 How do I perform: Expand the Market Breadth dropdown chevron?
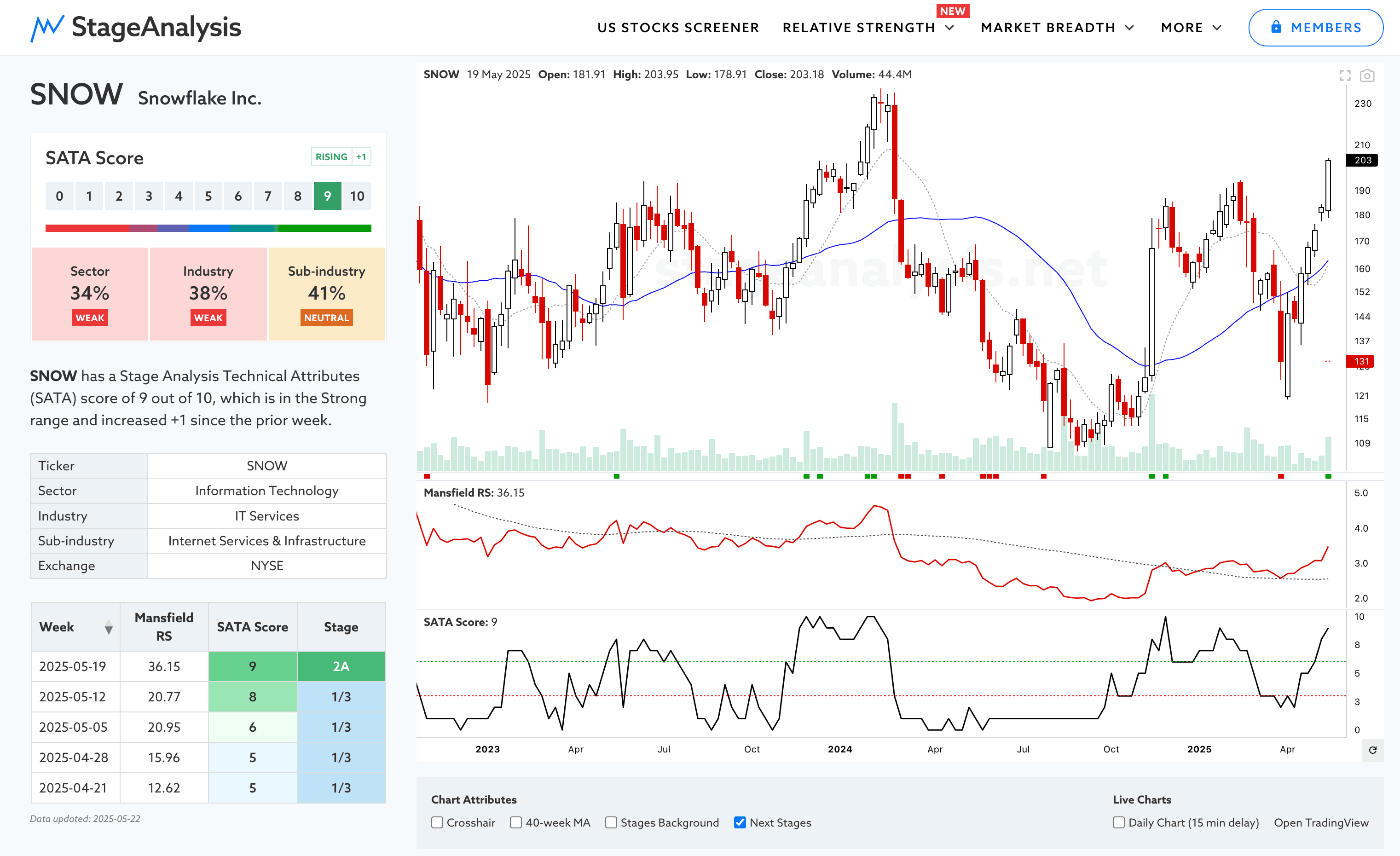[x=1129, y=28]
